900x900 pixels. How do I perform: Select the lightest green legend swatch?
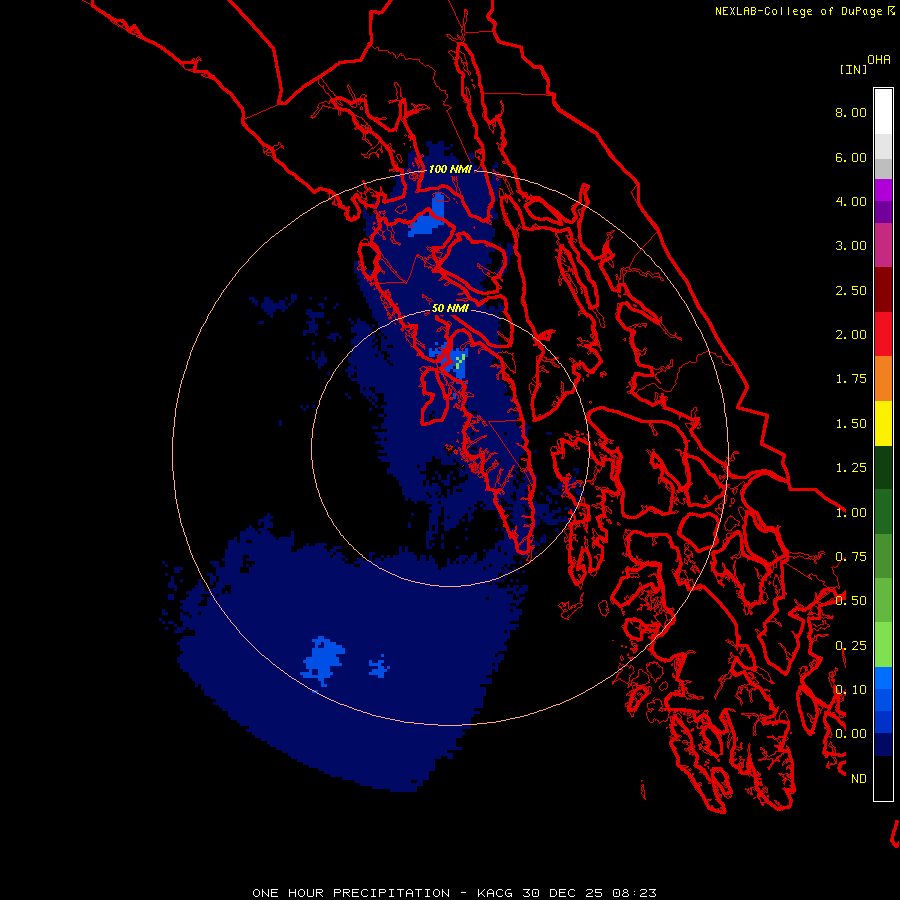883,645
